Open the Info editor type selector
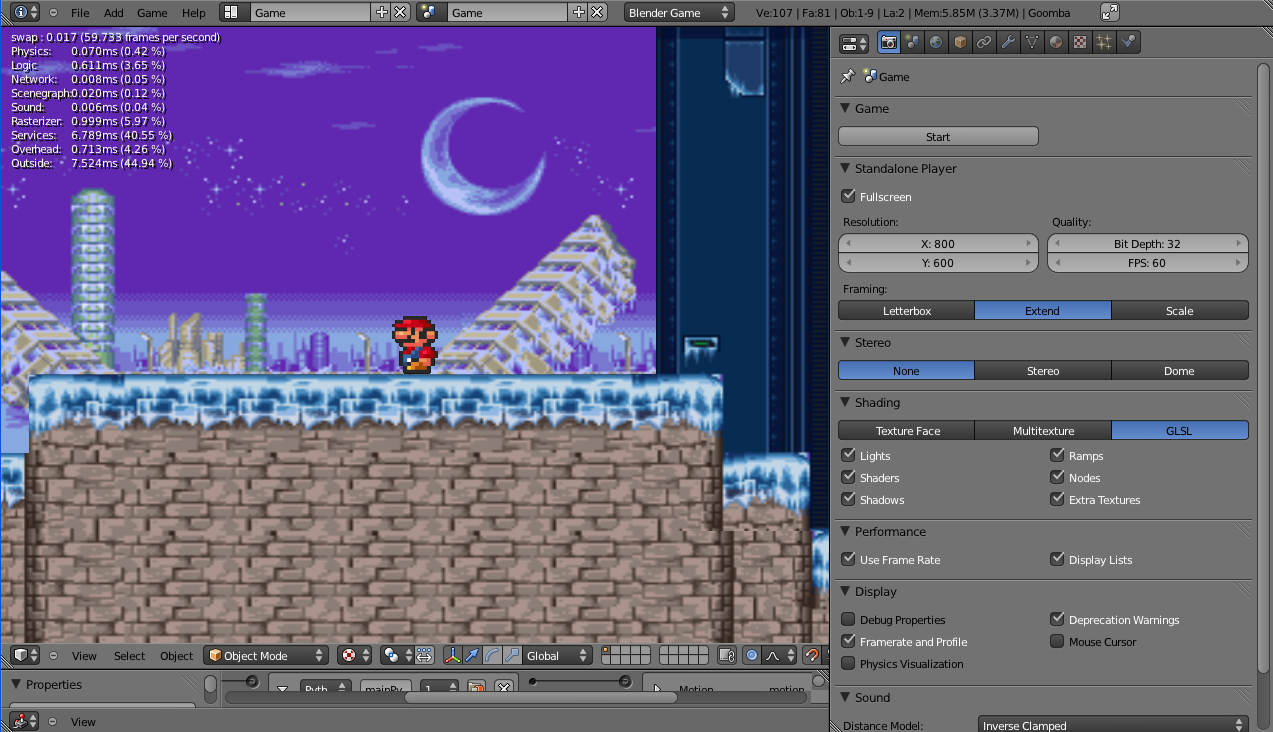The height and width of the screenshot is (732, 1273). (27, 12)
